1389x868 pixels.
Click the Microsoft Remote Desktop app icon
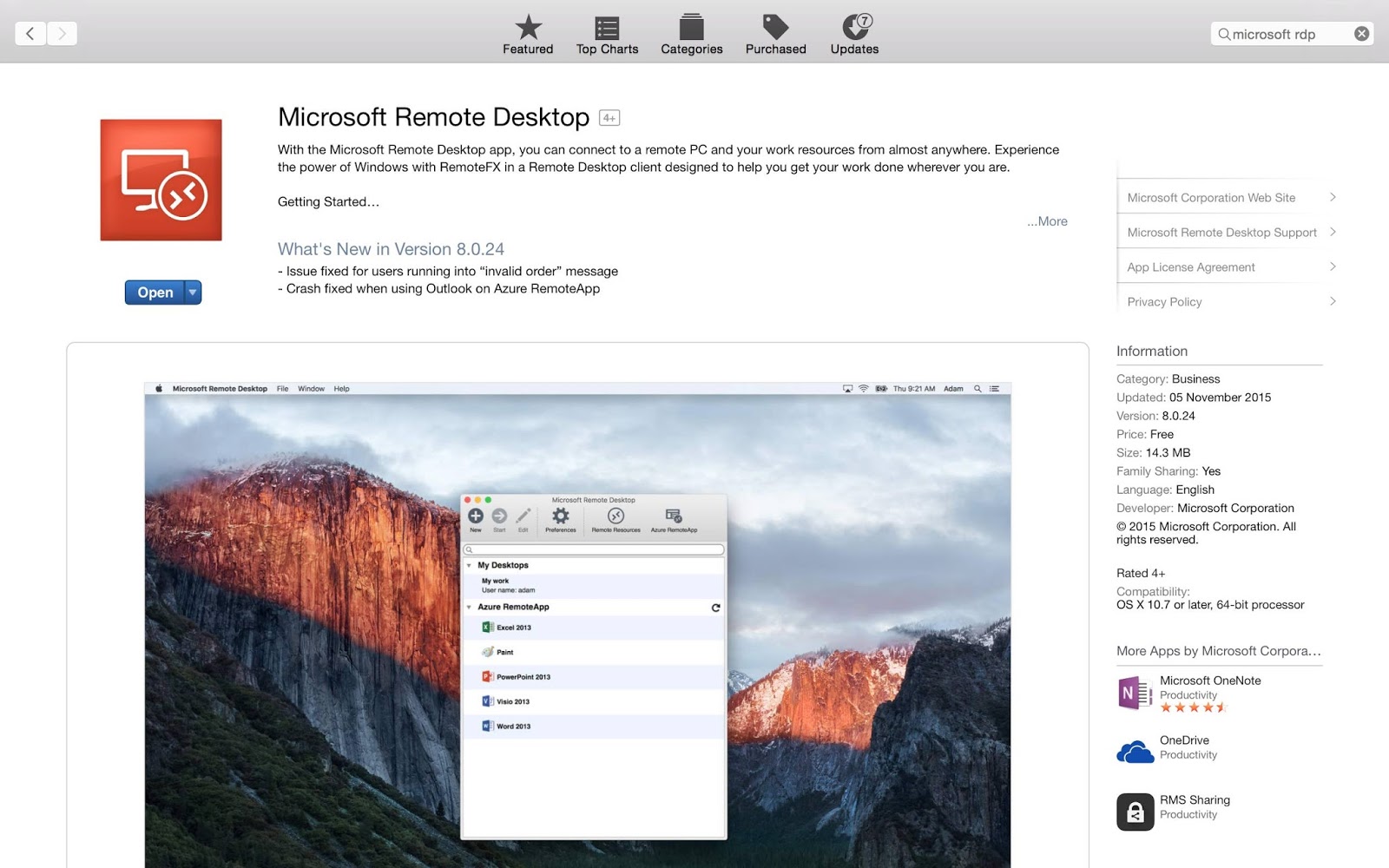161,180
